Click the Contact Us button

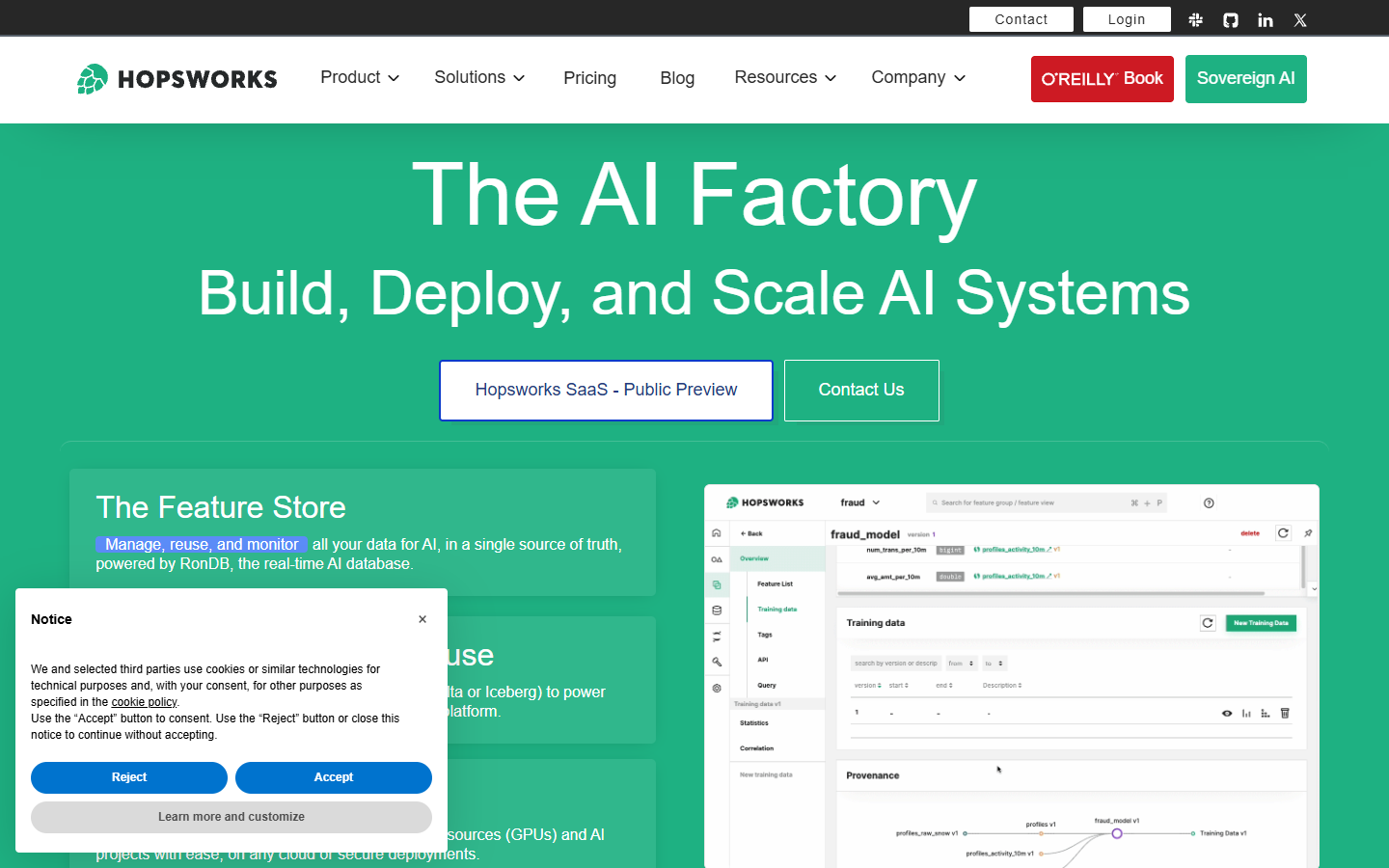[x=861, y=390]
